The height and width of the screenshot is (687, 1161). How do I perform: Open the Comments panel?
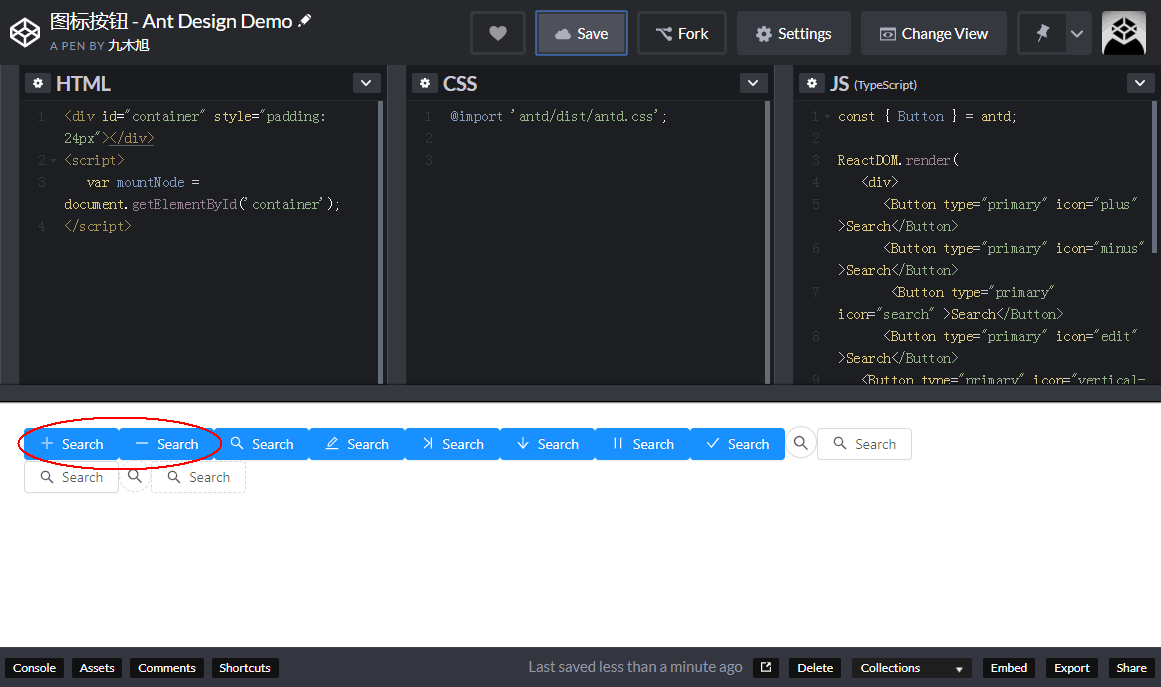click(x=167, y=668)
